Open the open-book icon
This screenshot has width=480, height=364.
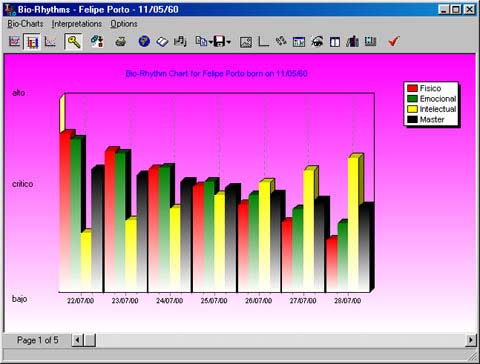(162, 42)
